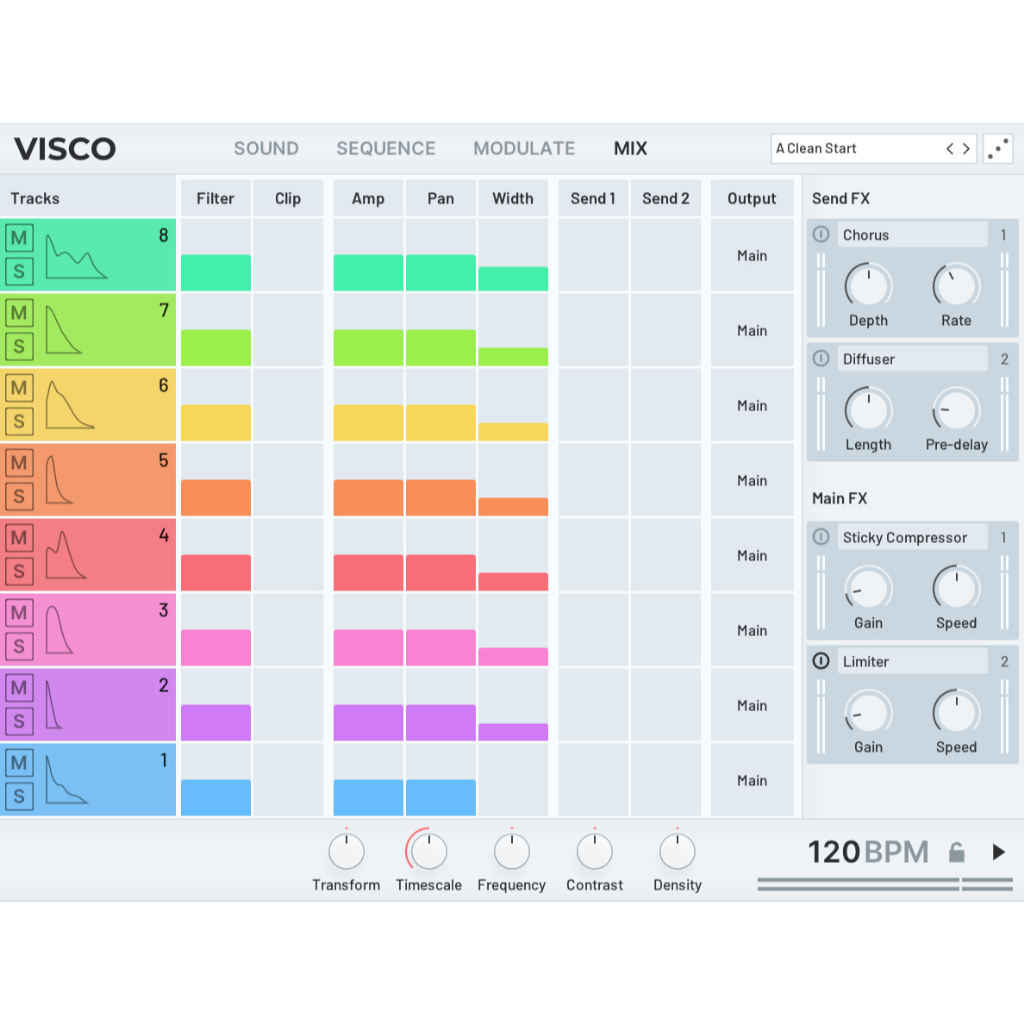Screen dimensions: 1024x1024
Task: Click the Chorus Depth knob
Action: (868, 286)
